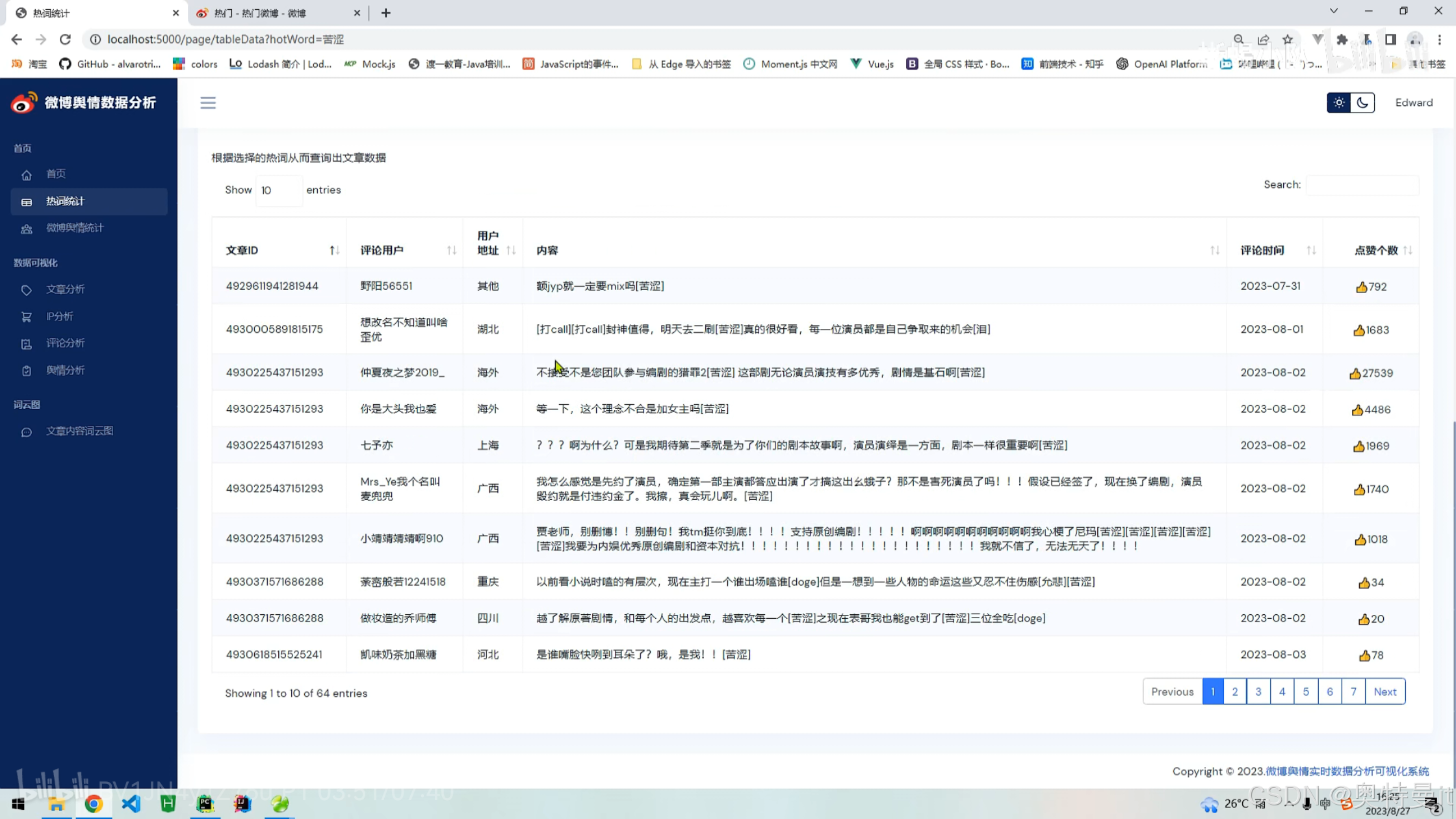Open 文章内容词云图 from the sidebar

(79, 431)
